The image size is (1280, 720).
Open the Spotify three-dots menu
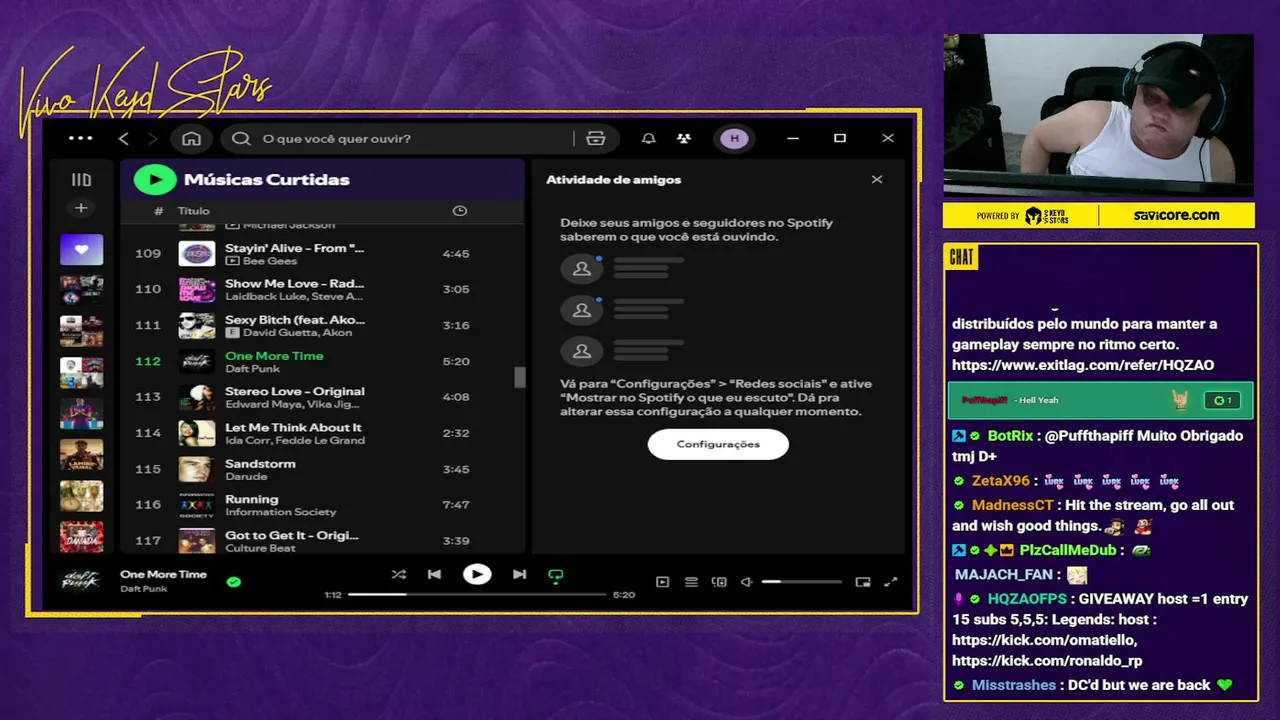(x=80, y=138)
